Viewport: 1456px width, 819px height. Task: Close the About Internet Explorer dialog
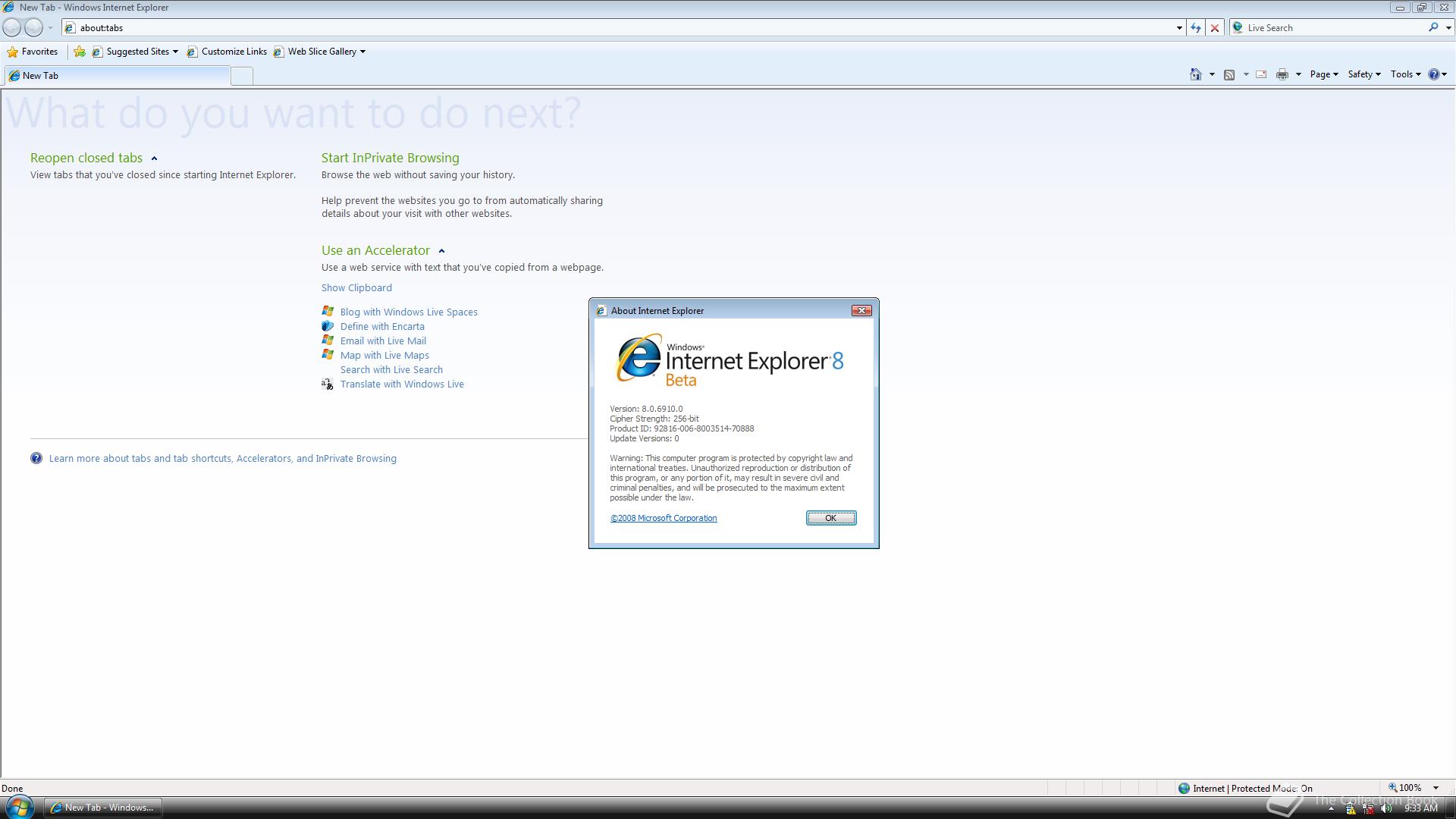(861, 310)
